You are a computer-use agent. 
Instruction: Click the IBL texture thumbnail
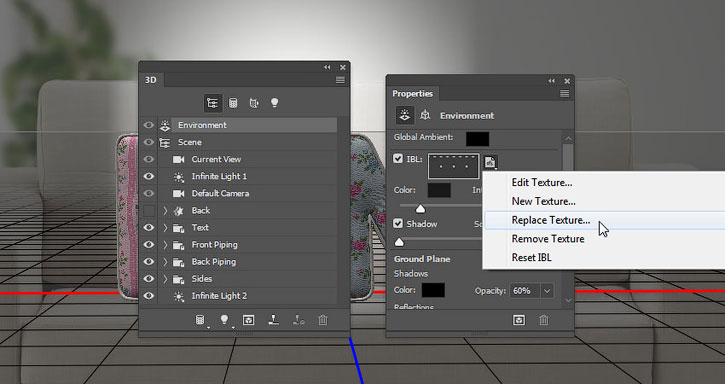(454, 166)
